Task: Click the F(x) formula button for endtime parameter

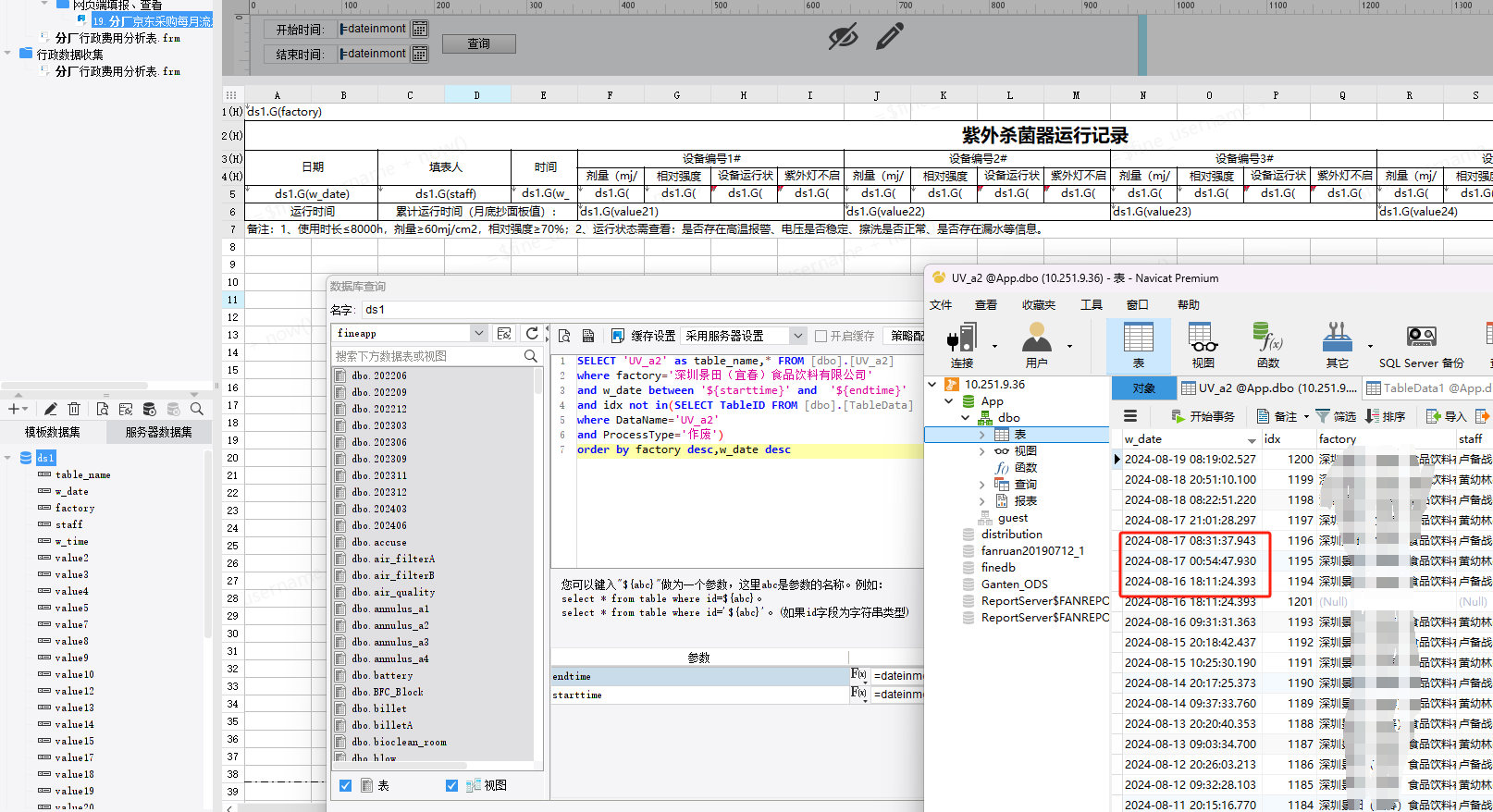Action: click(x=858, y=675)
